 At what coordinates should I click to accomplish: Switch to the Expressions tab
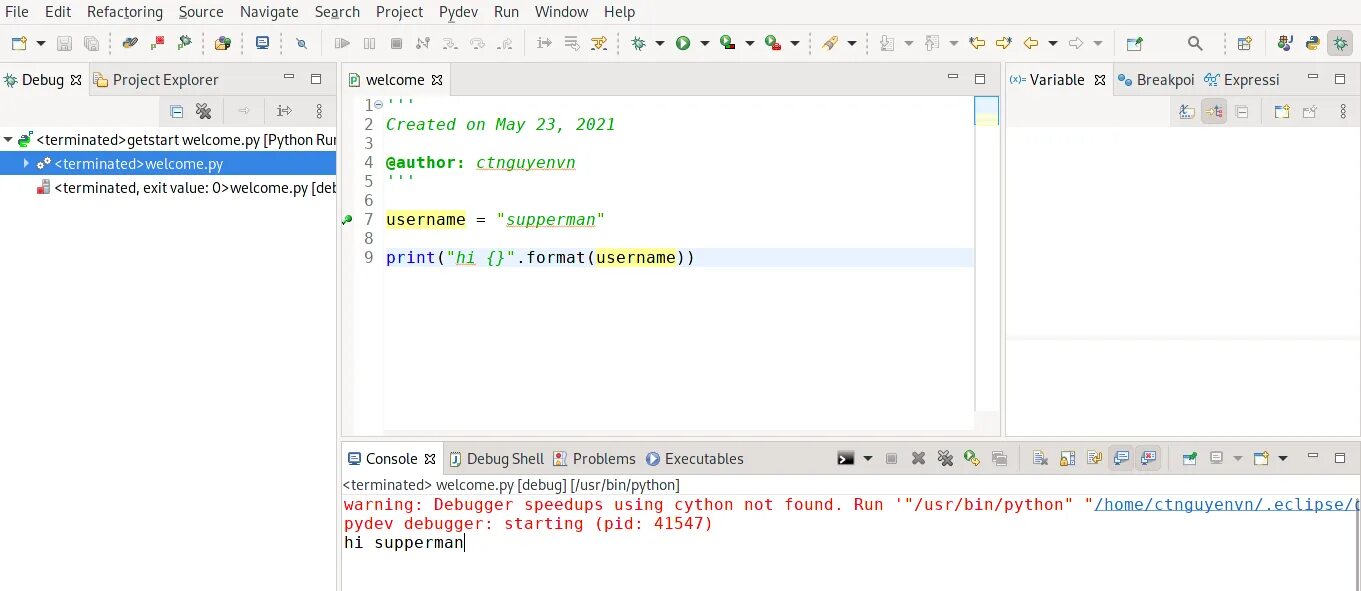1242,80
